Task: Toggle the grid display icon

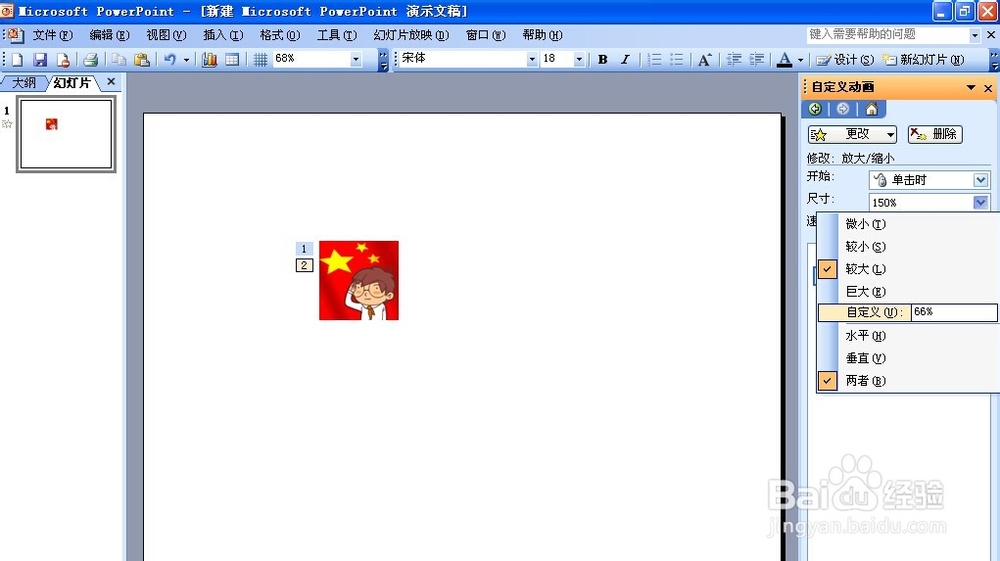Action: pyautogui.click(x=260, y=59)
